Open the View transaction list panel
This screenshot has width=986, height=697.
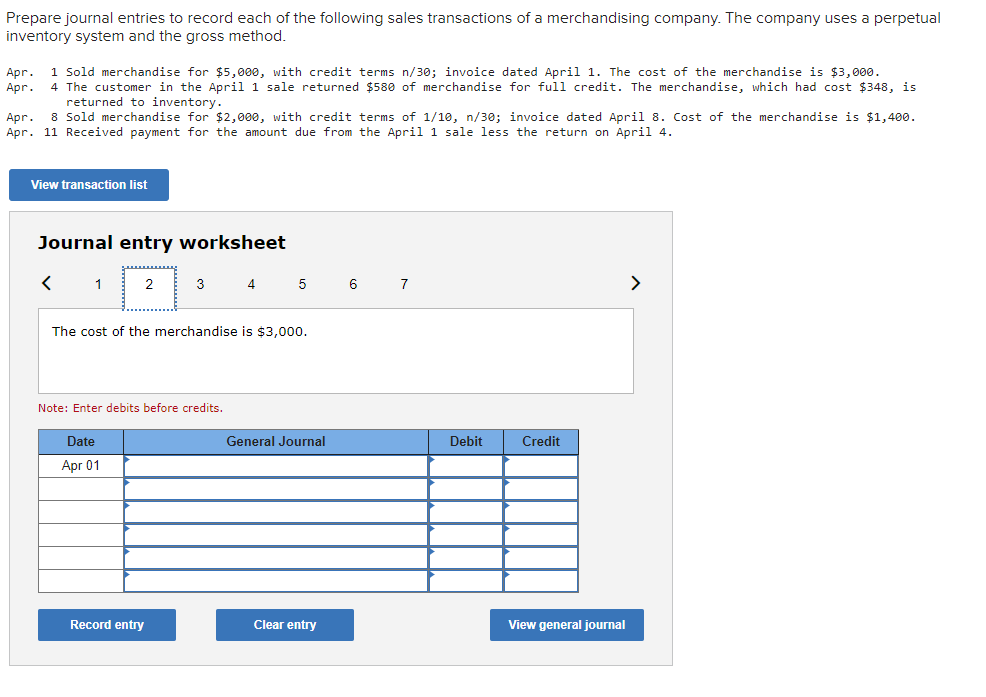88,185
